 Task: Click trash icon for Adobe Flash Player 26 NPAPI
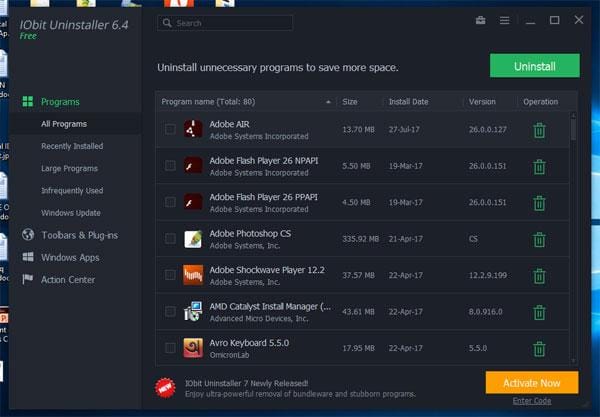click(x=540, y=167)
